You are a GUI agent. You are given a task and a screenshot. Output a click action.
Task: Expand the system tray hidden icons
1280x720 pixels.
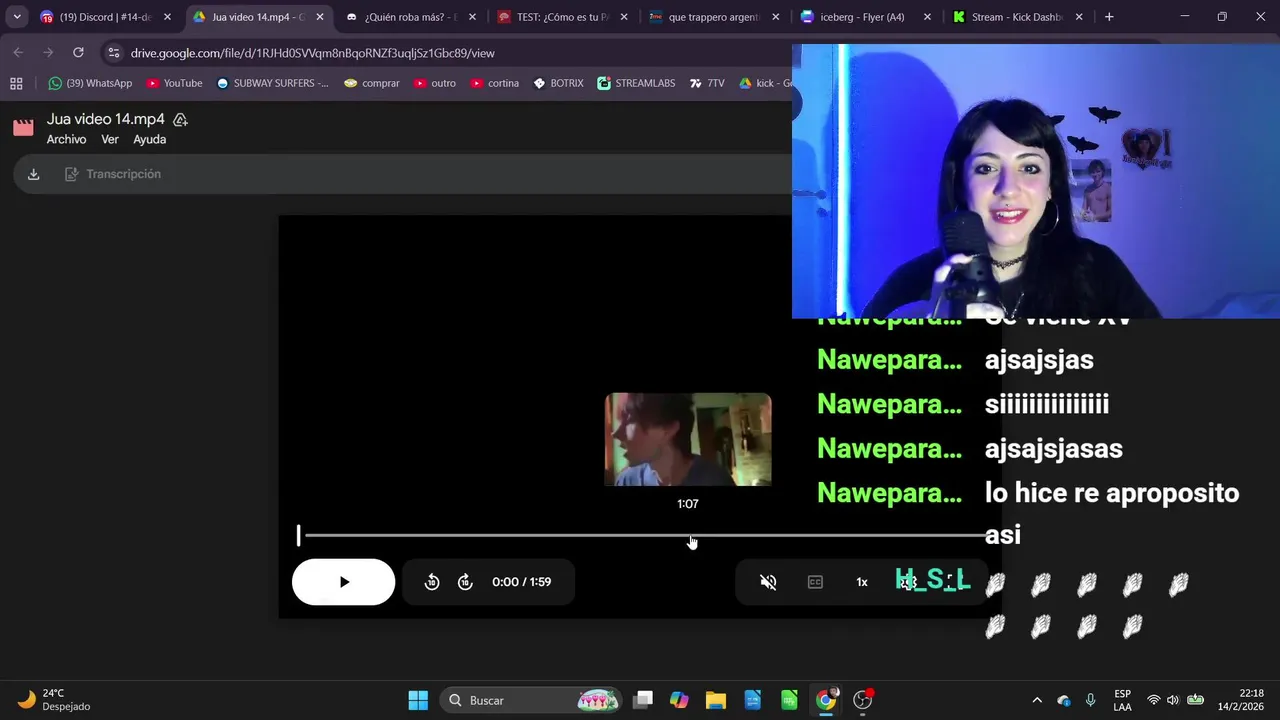(x=1037, y=700)
